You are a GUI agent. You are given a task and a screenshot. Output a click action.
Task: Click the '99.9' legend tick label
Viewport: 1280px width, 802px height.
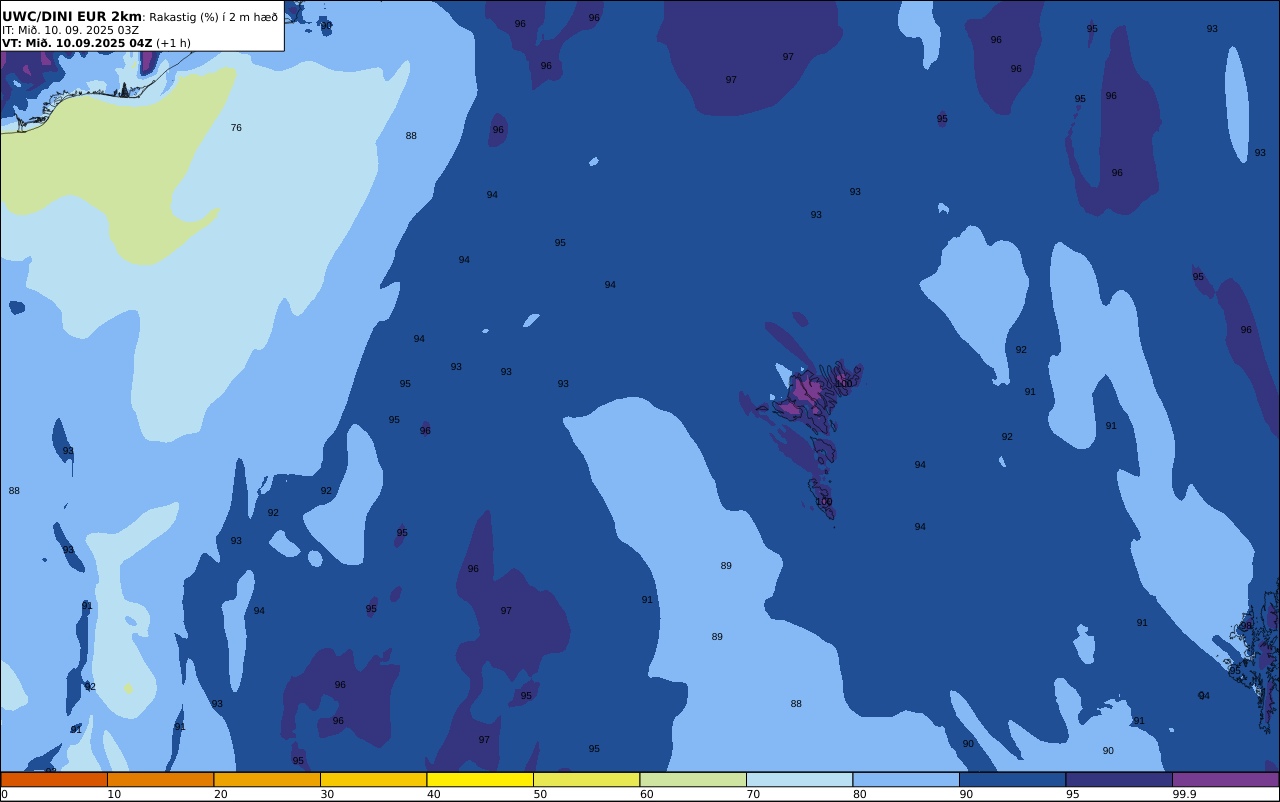pyautogui.click(x=1185, y=794)
